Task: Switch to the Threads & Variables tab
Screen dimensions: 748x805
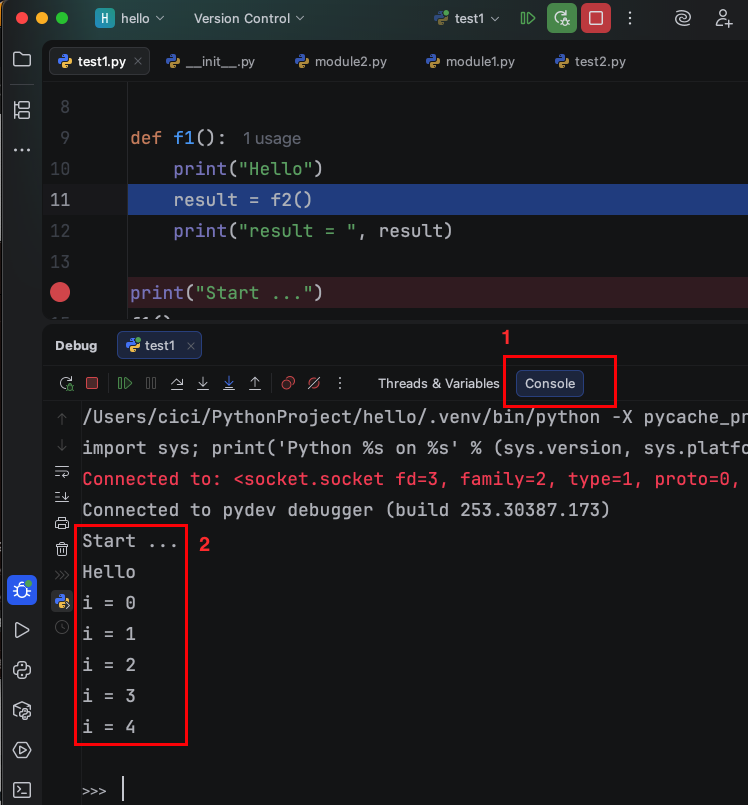Action: [438, 383]
